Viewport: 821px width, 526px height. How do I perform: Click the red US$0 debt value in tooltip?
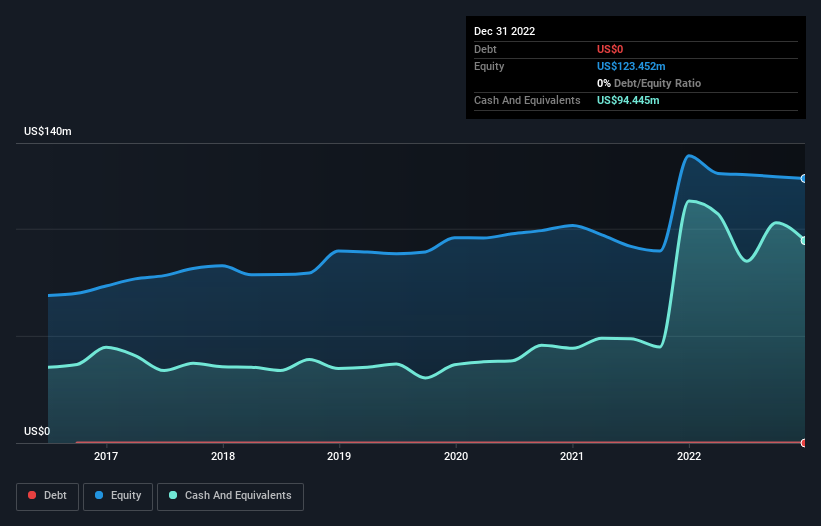coord(610,49)
